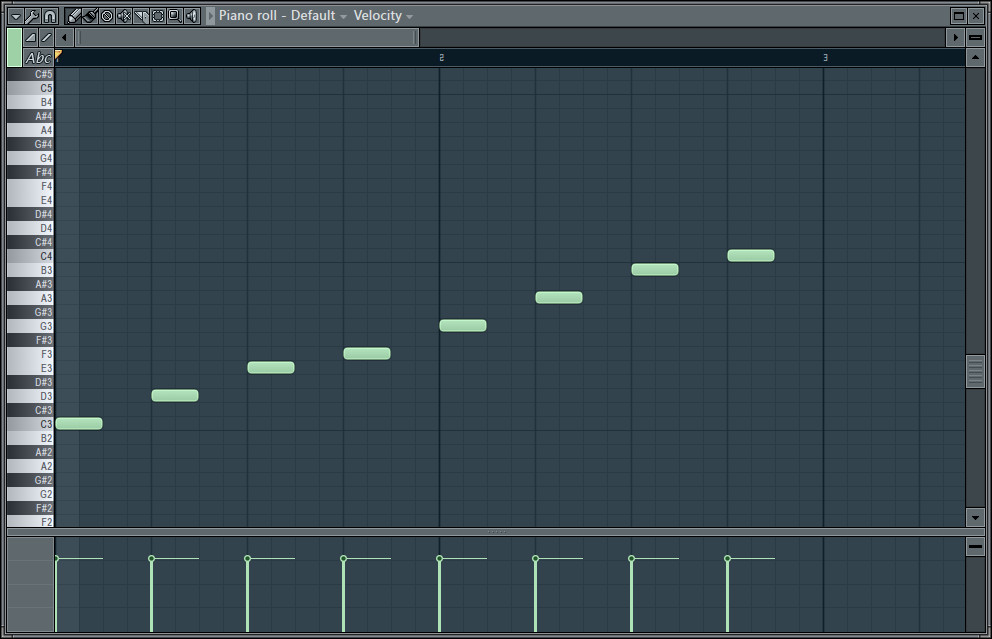Select the C3 note block
Image resolution: width=992 pixels, height=639 pixels.
79,423
